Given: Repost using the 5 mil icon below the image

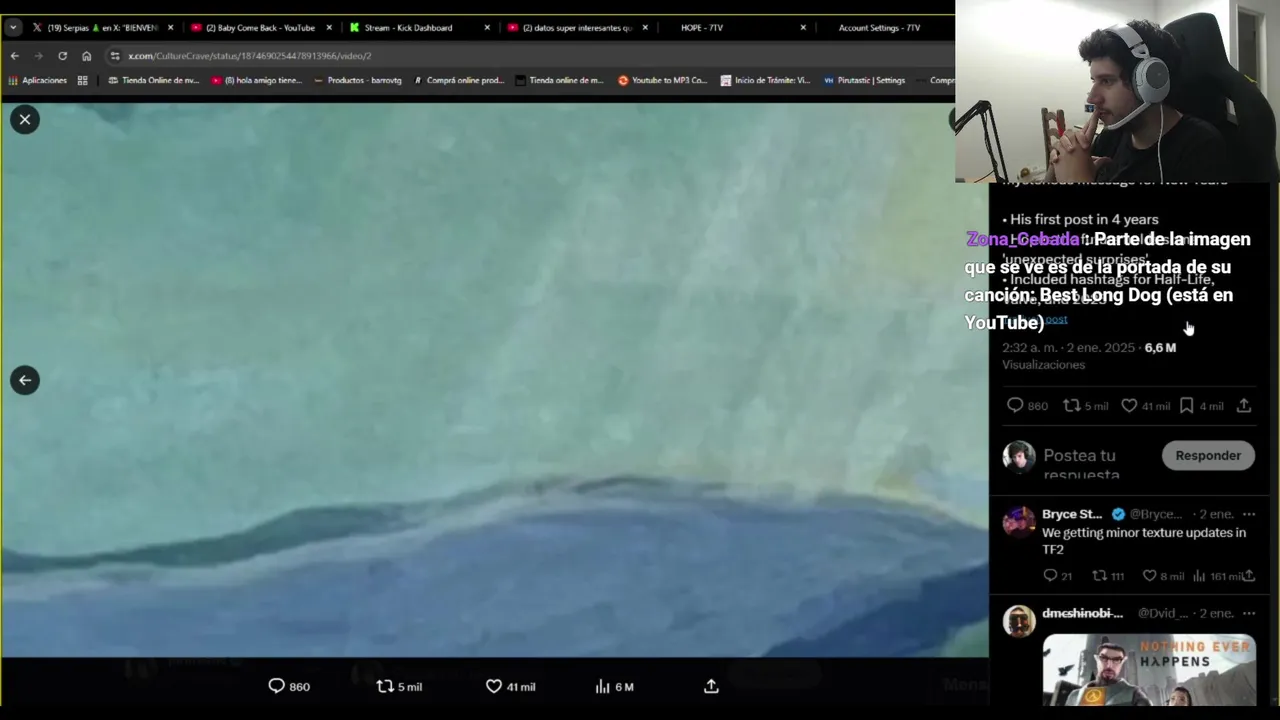Looking at the screenshot, I should point(399,686).
